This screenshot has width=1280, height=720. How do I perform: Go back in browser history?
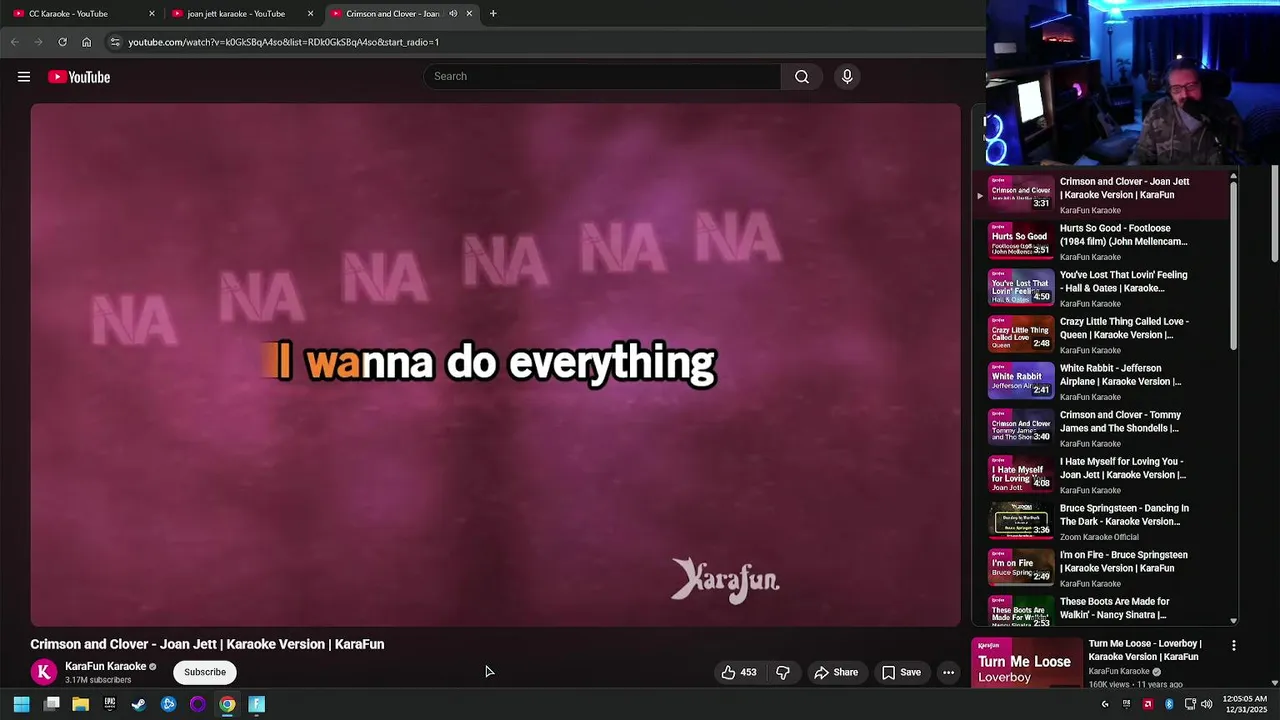(14, 42)
